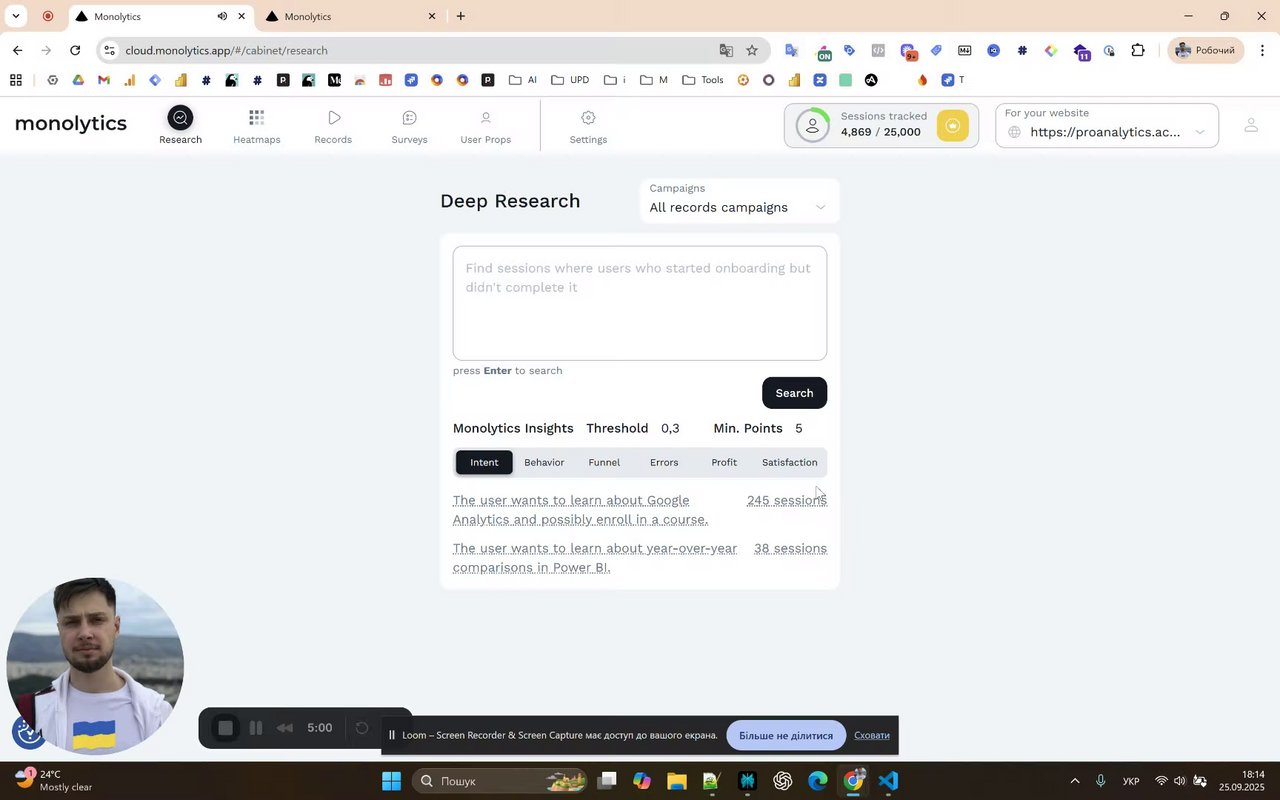Open the Windows Start menu

click(x=392, y=781)
